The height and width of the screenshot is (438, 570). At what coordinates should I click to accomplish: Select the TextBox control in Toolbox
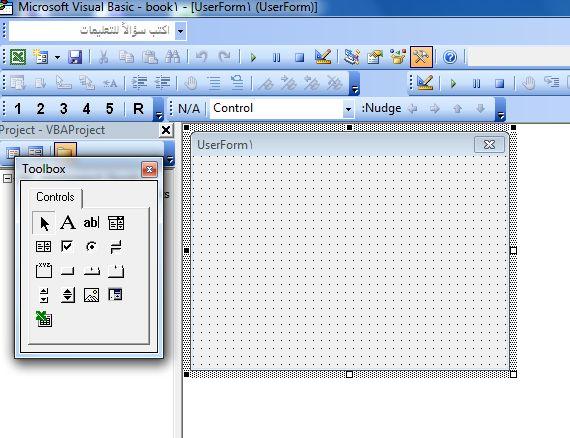coord(91,222)
